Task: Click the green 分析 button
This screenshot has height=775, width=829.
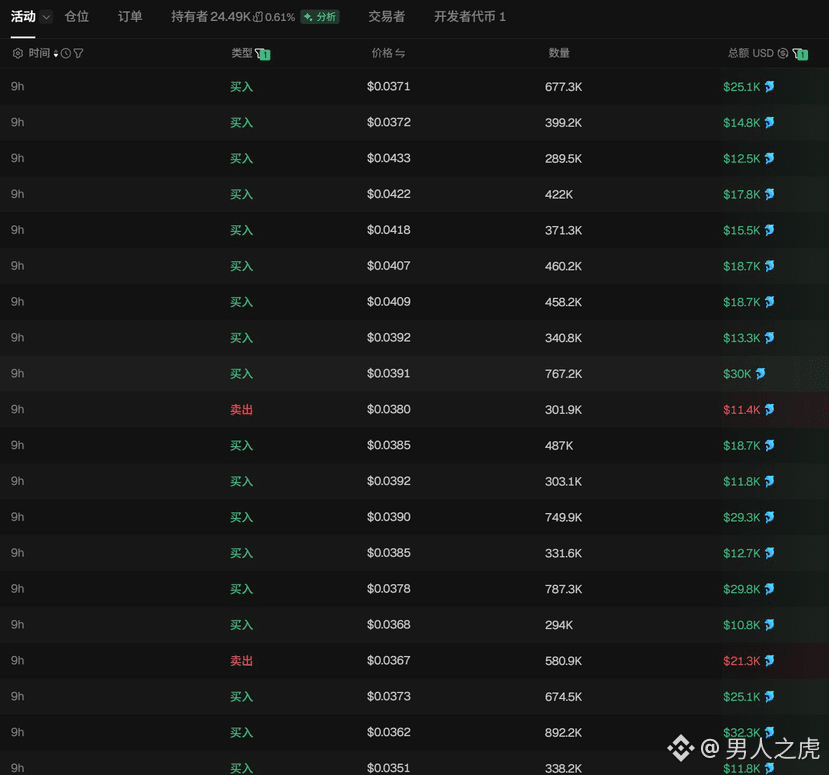Action: coord(320,17)
